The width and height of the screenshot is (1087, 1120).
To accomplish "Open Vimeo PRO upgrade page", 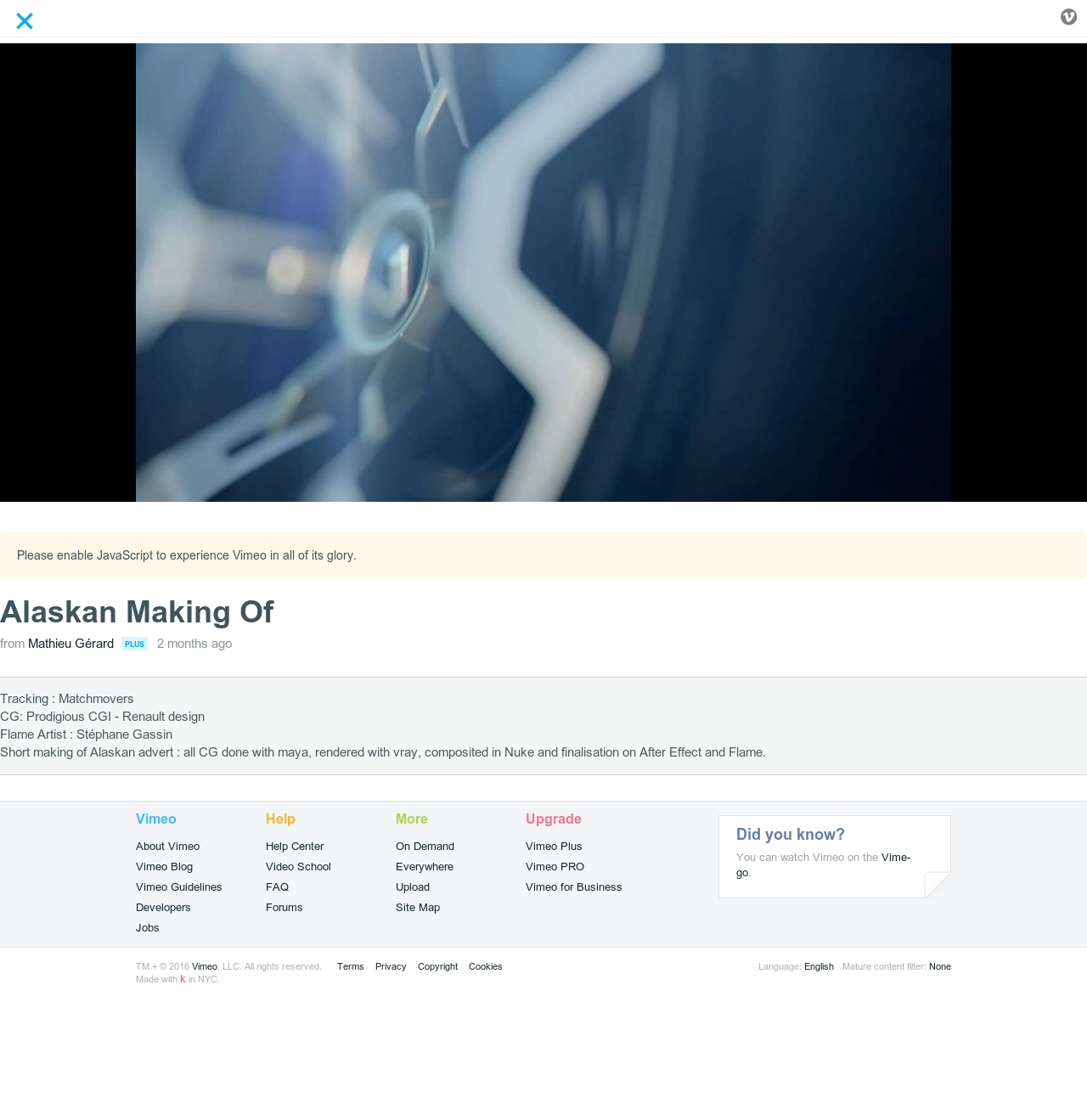I will click(555, 867).
